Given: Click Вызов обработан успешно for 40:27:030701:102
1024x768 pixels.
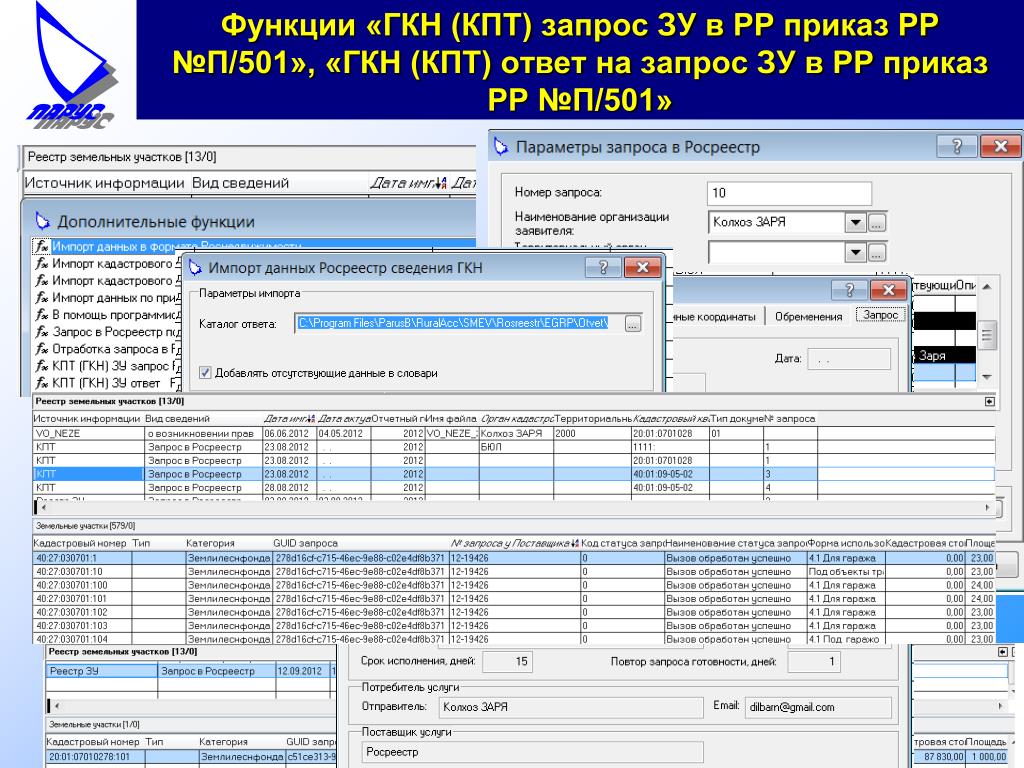Looking at the screenshot, I should pos(735,613).
